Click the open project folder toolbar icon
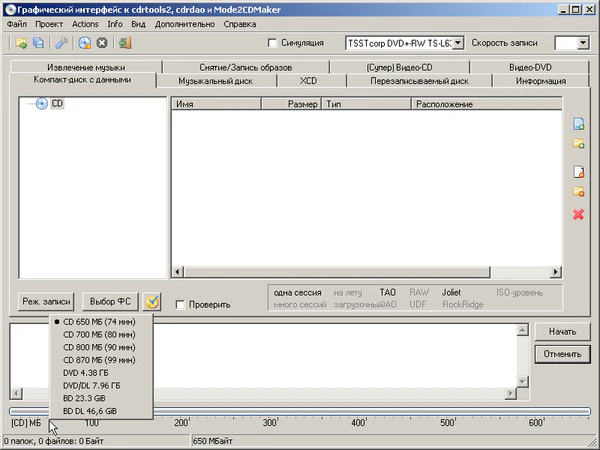600x450 pixels. [x=21, y=43]
